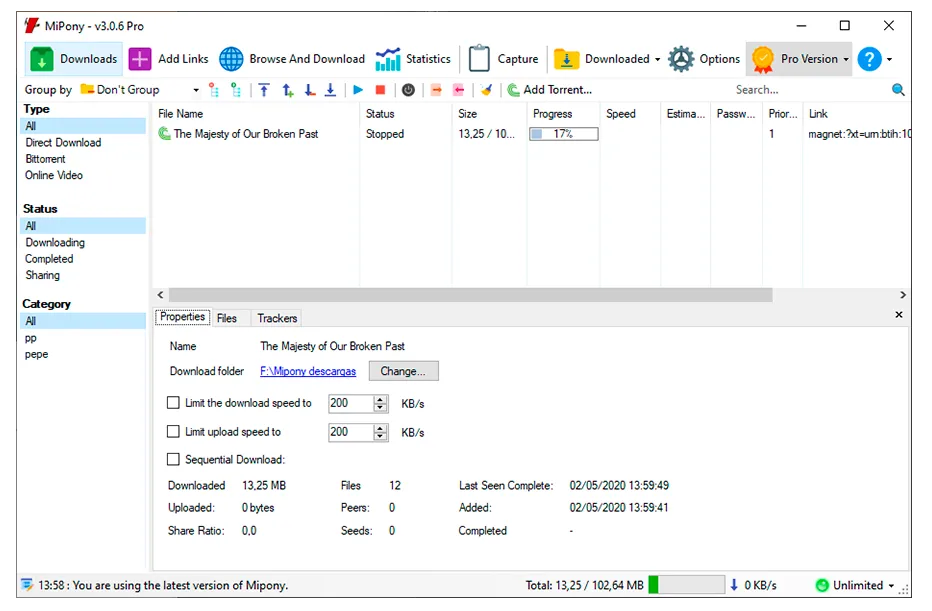The width and height of the screenshot is (932, 611).
Task: Click the status bar log message icon
Action: click(27, 585)
